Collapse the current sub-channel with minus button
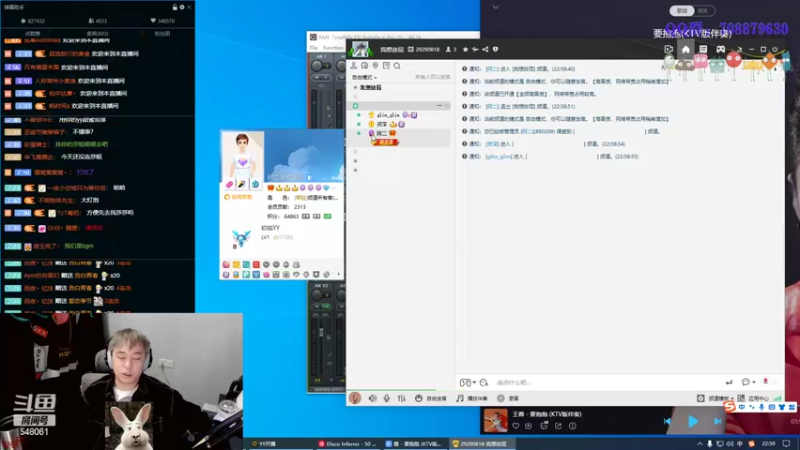Screen dimensions: 800x450 (439, 106)
